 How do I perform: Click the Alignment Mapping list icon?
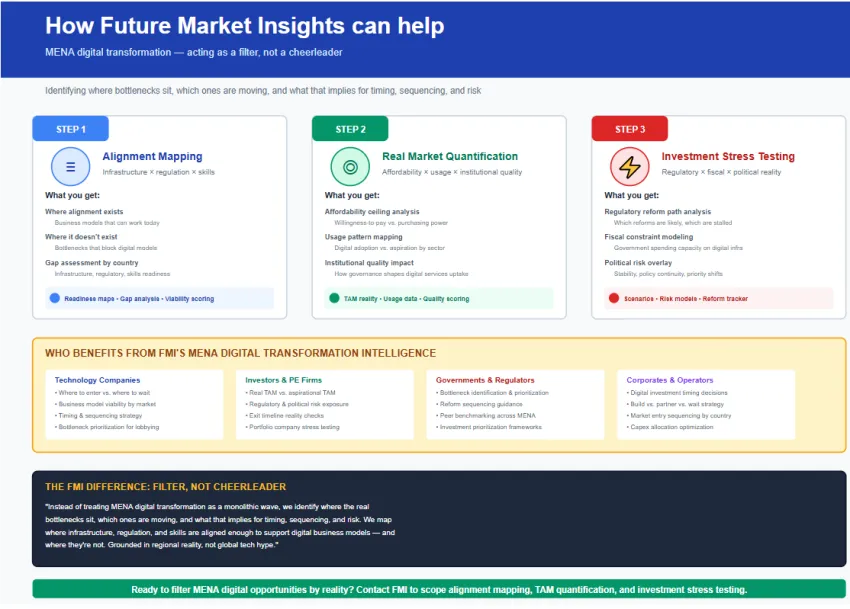[x=70, y=167]
